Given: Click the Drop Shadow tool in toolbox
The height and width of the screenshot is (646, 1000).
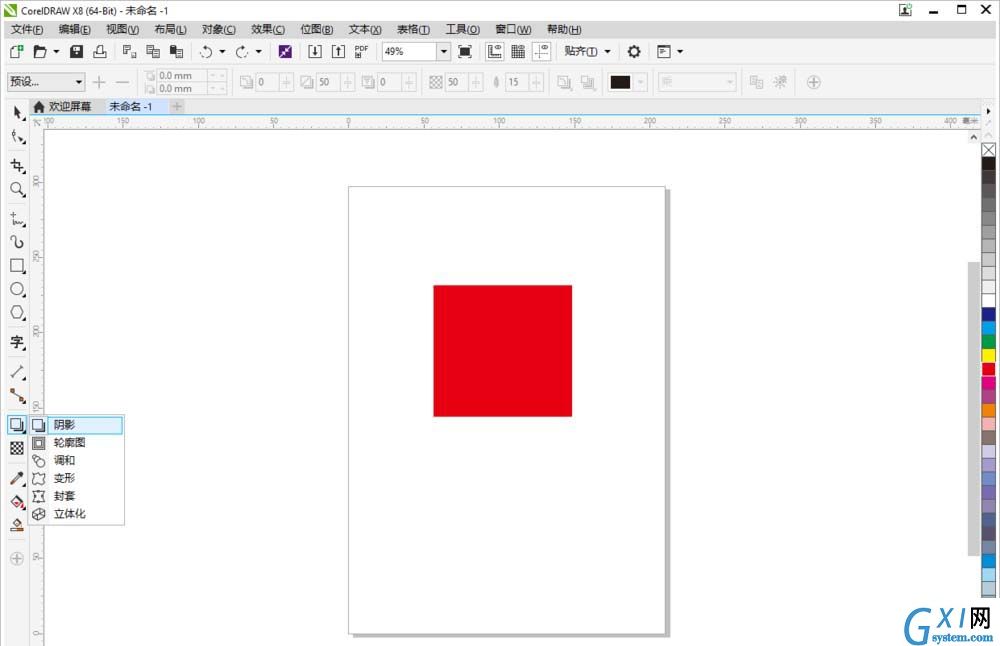Looking at the screenshot, I should click(x=17, y=424).
